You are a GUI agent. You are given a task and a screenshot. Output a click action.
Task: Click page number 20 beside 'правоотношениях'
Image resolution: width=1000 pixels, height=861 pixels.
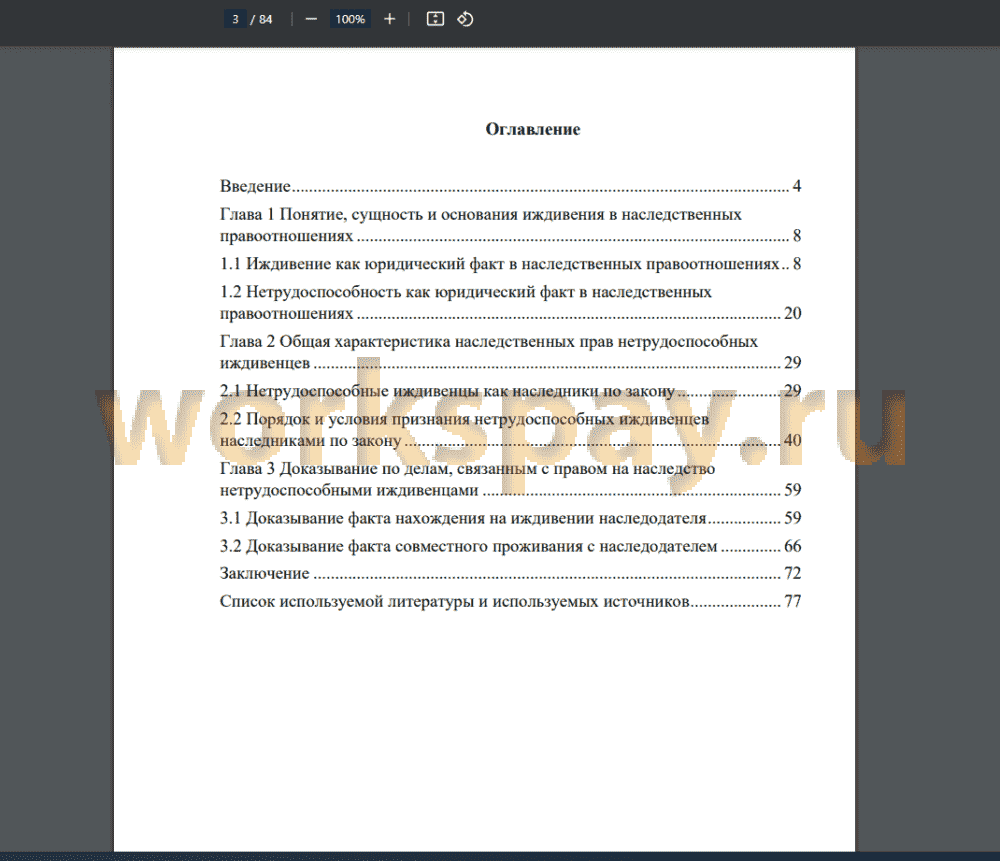click(793, 313)
